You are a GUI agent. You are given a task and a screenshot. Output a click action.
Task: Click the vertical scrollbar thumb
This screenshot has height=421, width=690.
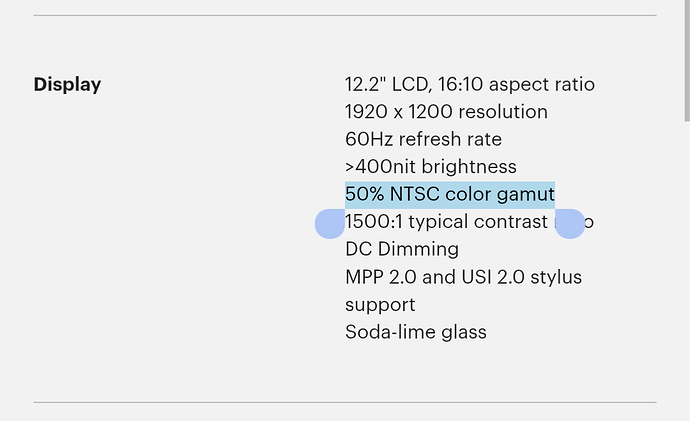687,60
